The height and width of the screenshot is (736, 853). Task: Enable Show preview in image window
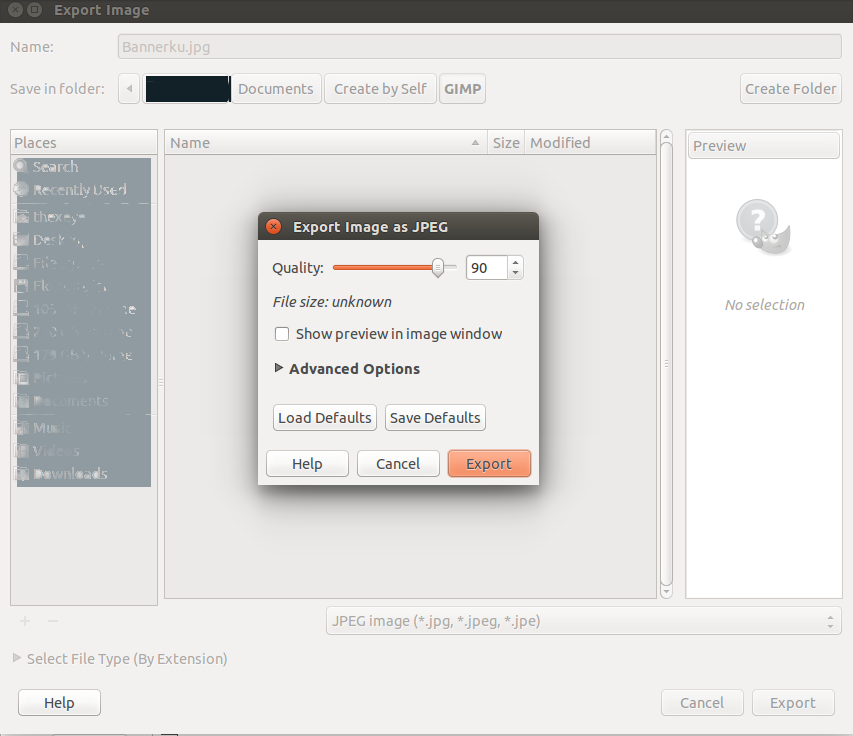pyautogui.click(x=281, y=334)
